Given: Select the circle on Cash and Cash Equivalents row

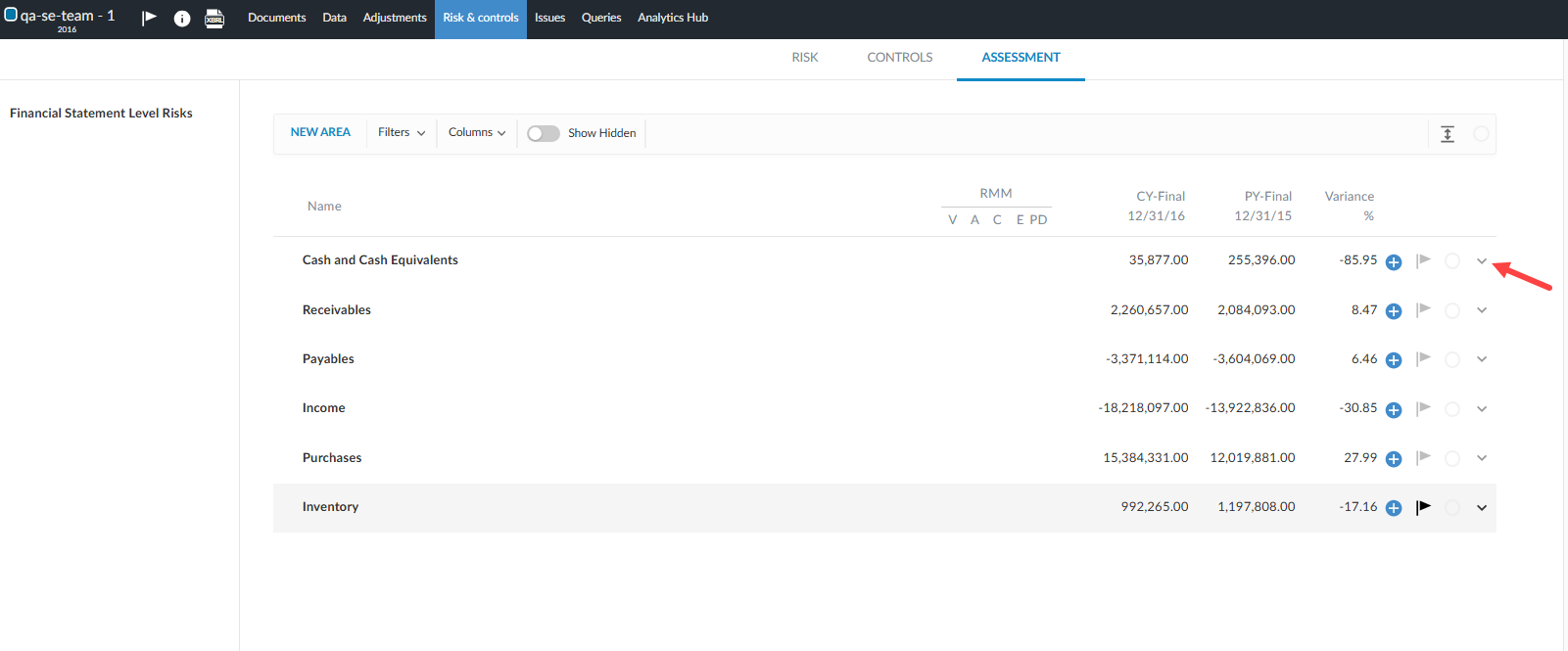Looking at the screenshot, I should [1452, 261].
